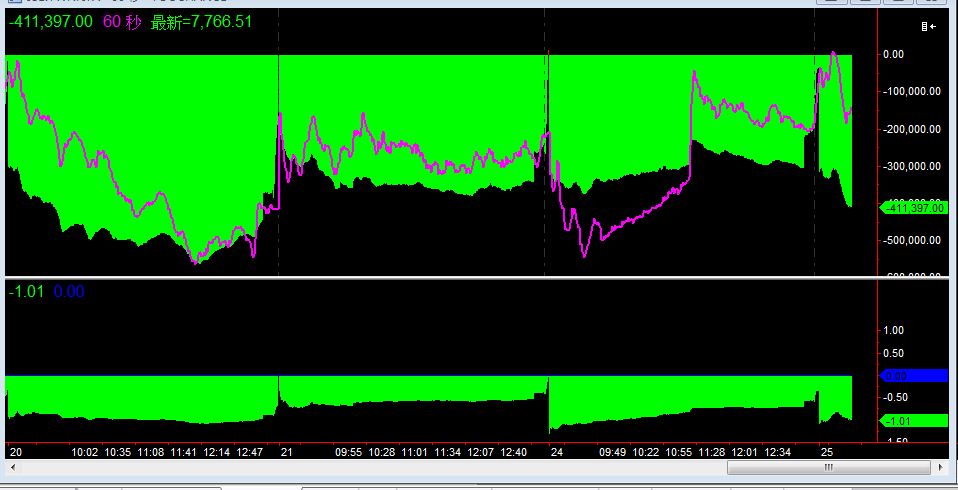Click the panel toggle icon at chart top-right

[x=929, y=26]
